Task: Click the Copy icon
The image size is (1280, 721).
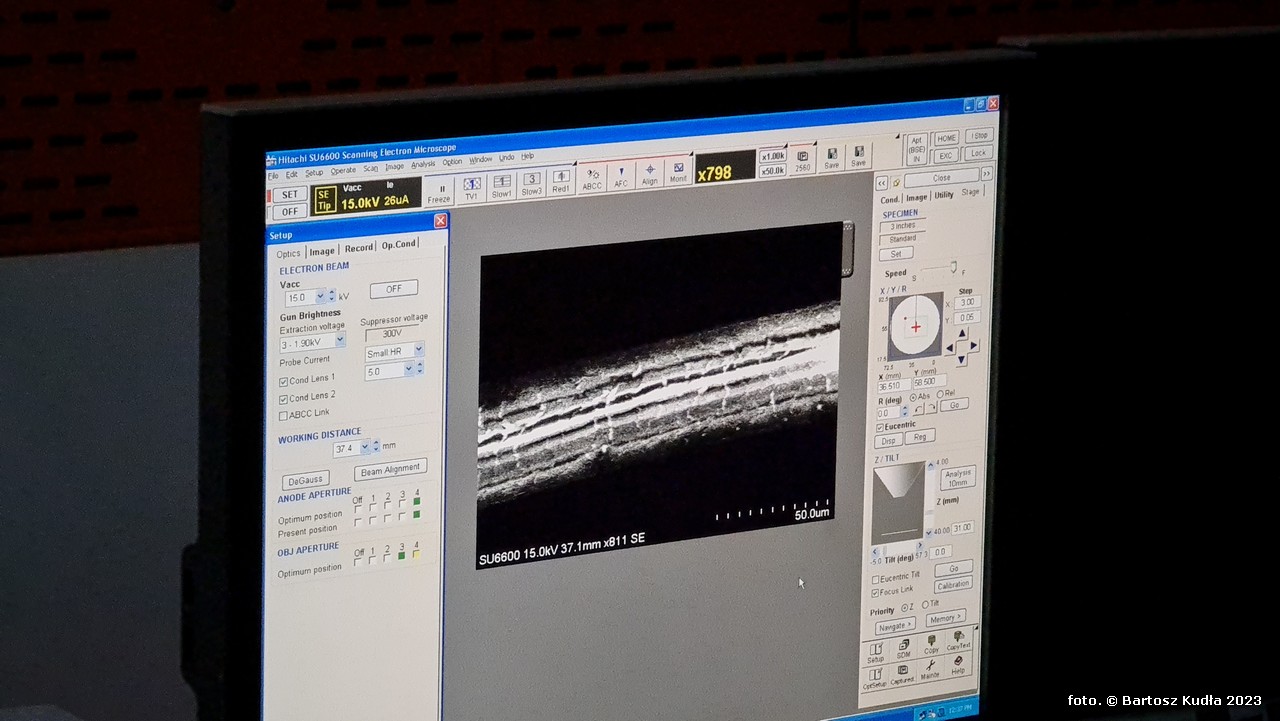Action: click(x=932, y=643)
